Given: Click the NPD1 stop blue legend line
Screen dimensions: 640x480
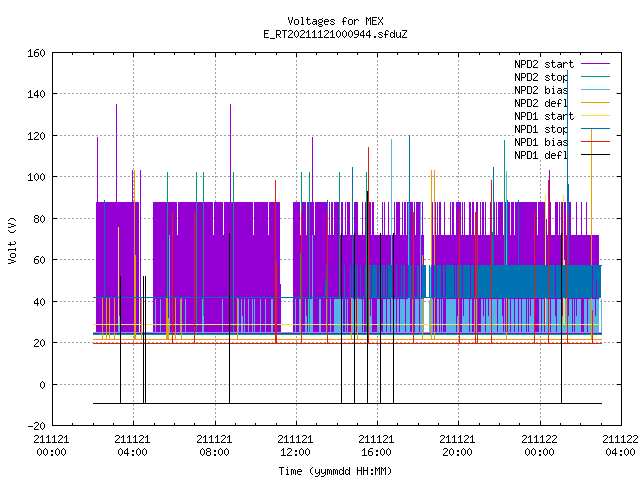Looking at the screenshot, I should [x=595, y=129].
